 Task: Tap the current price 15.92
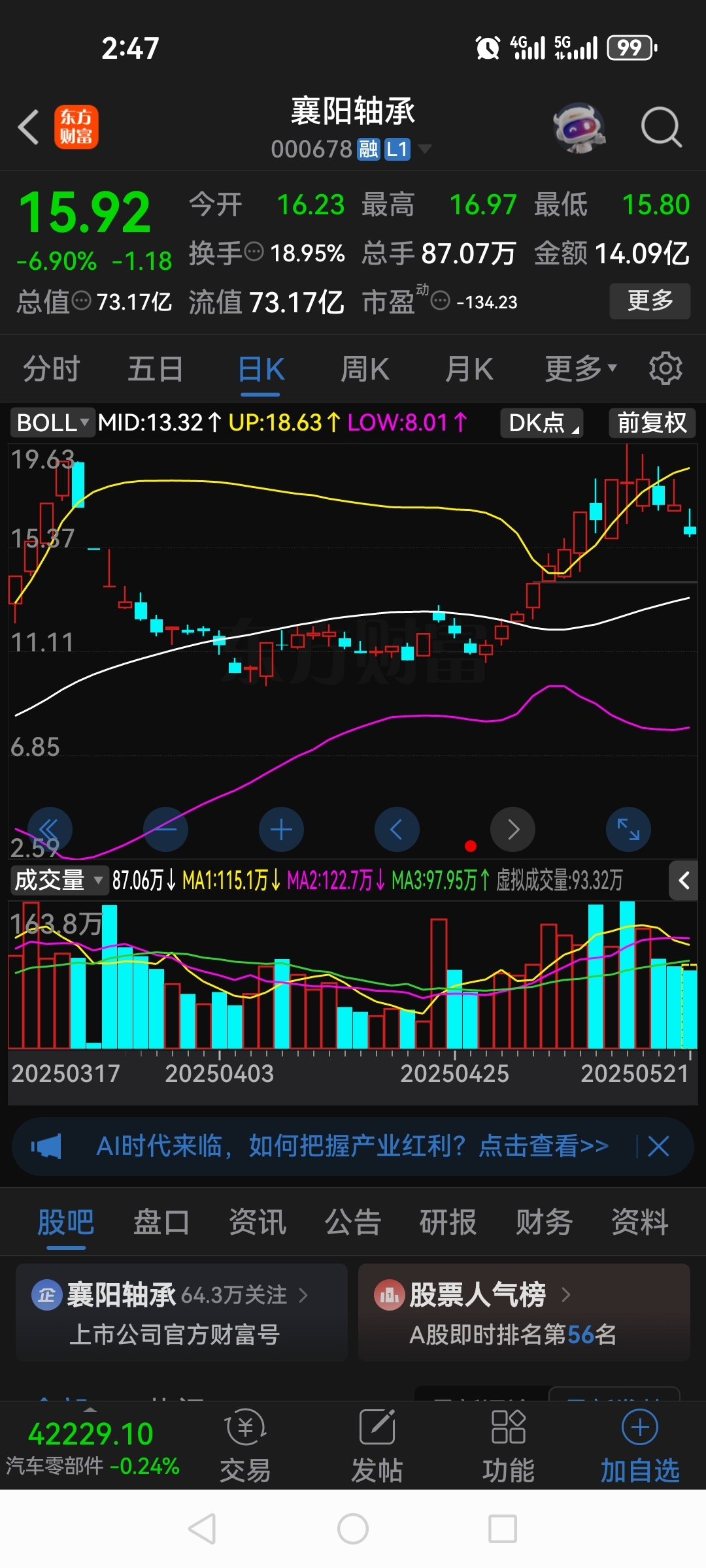[x=85, y=212]
